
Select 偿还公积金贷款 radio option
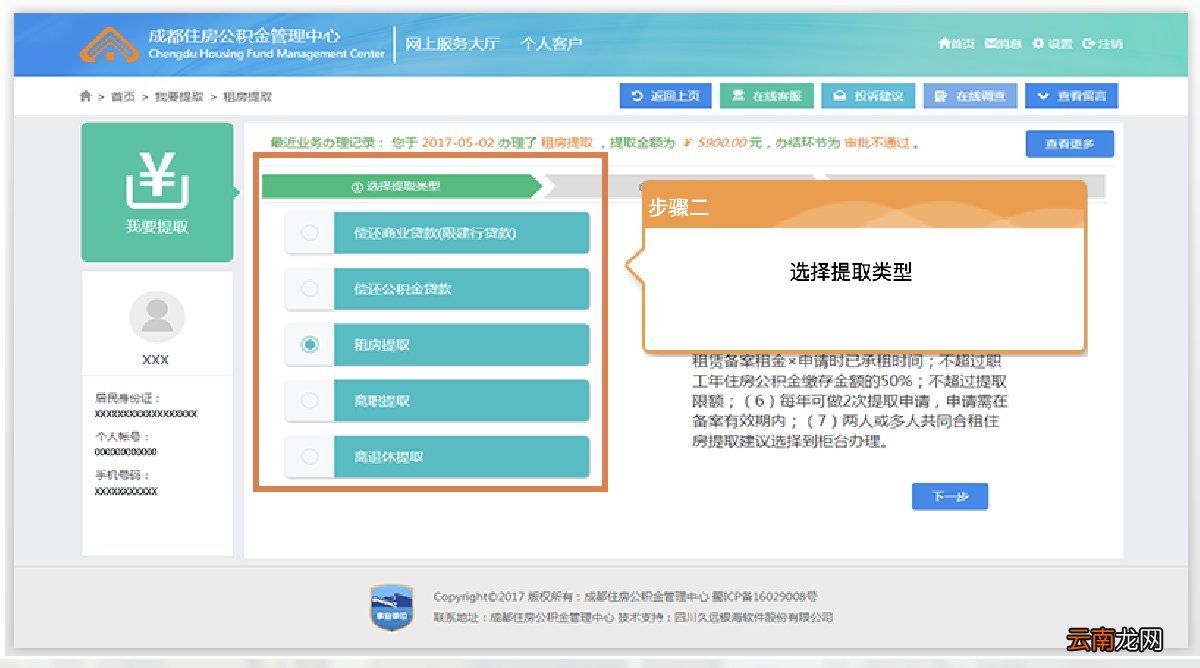click(x=310, y=288)
